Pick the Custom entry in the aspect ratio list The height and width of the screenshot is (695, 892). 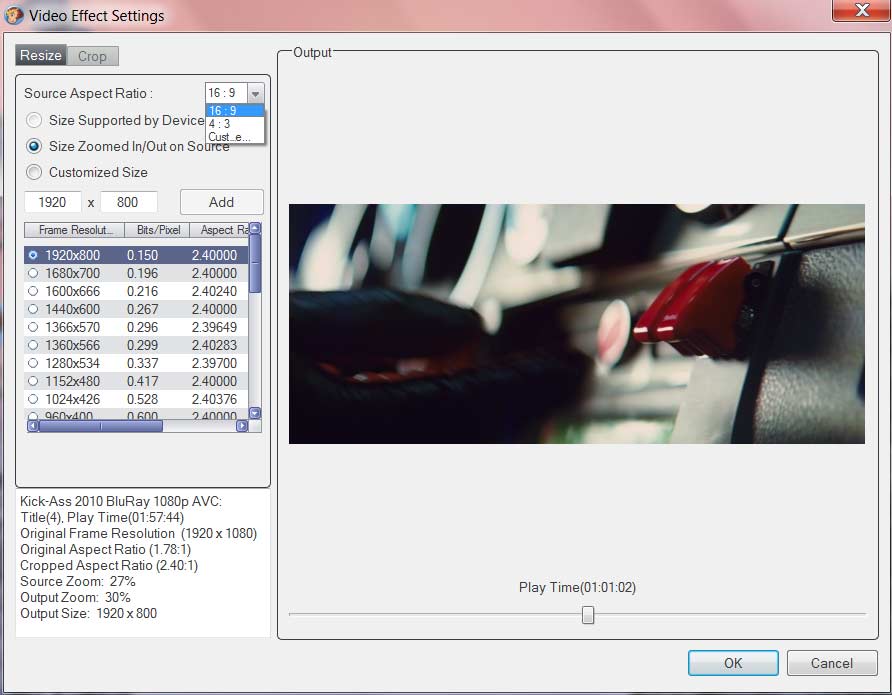tap(234, 136)
